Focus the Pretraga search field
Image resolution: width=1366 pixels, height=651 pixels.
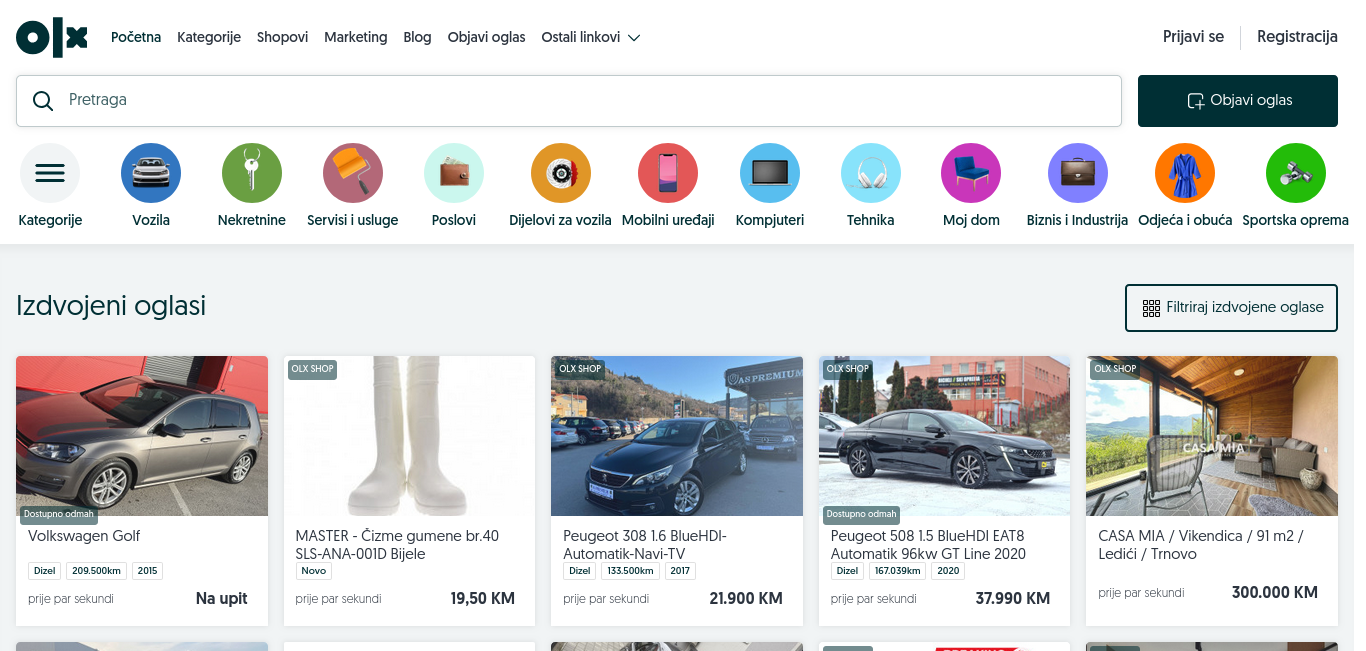click(x=569, y=101)
